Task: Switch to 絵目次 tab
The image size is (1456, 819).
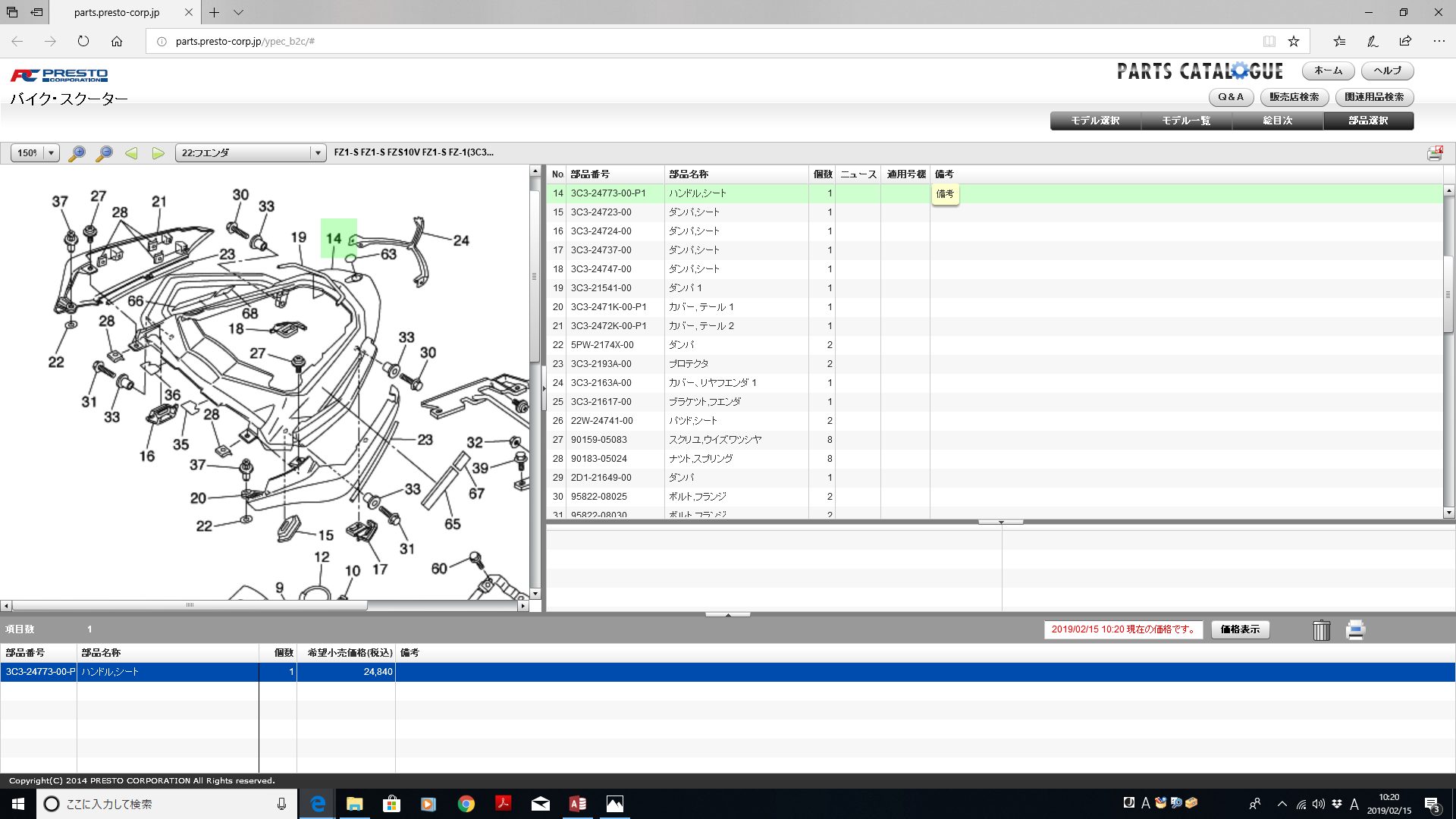Action: click(1277, 121)
